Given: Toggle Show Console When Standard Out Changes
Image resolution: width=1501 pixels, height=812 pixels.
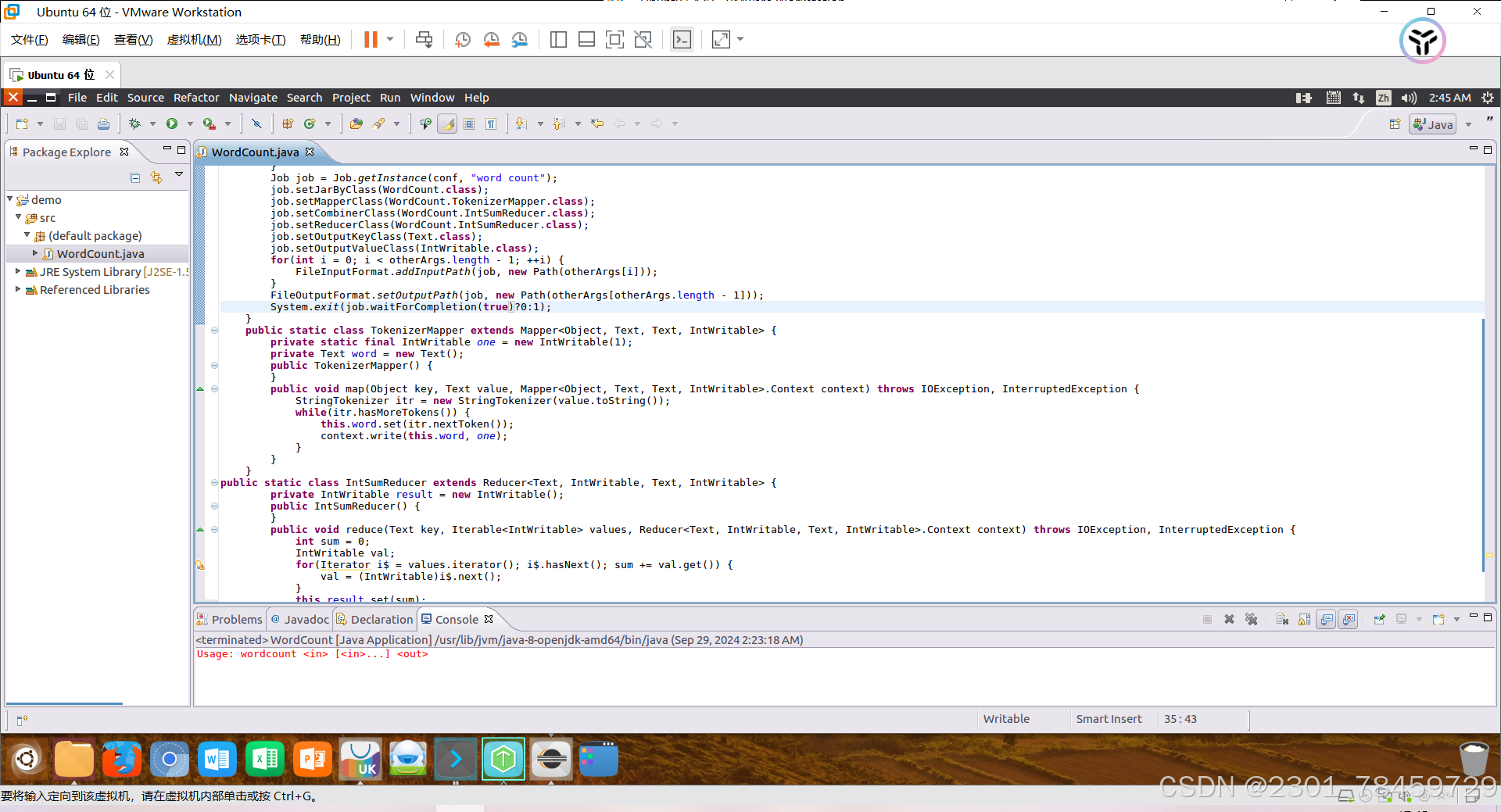Looking at the screenshot, I should point(1327,619).
